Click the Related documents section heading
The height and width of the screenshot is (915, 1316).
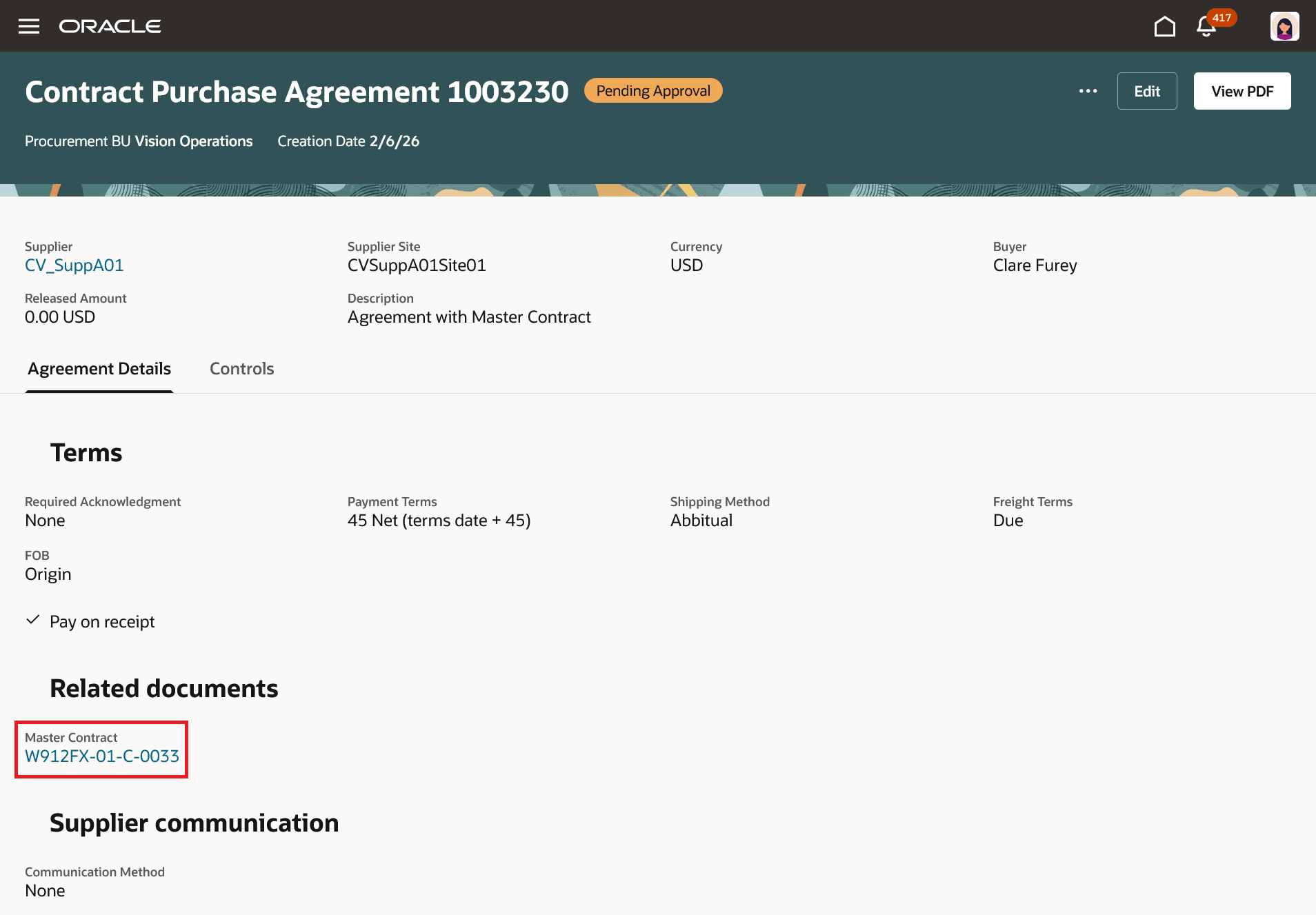pyautogui.click(x=163, y=687)
